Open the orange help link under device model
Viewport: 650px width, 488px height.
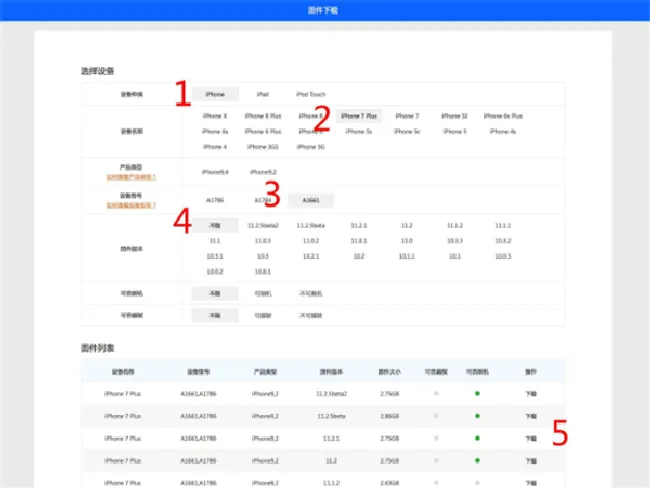coord(131,205)
